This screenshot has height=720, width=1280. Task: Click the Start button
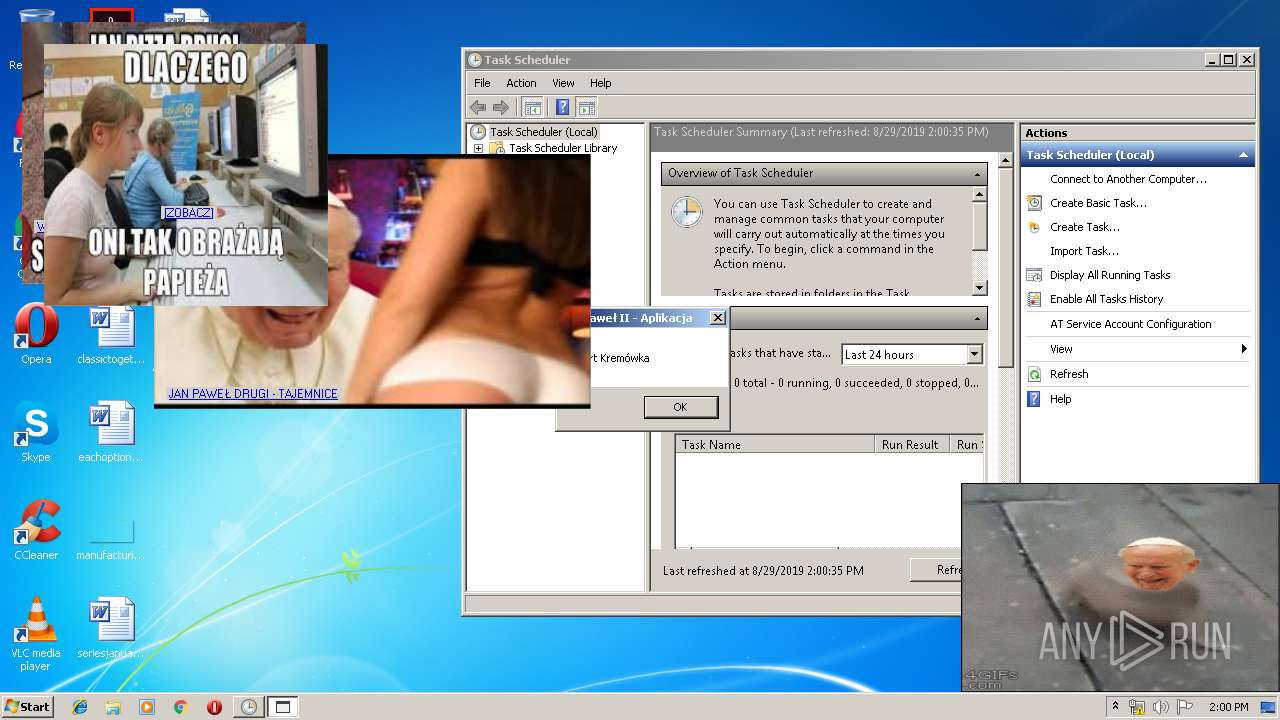[27, 707]
